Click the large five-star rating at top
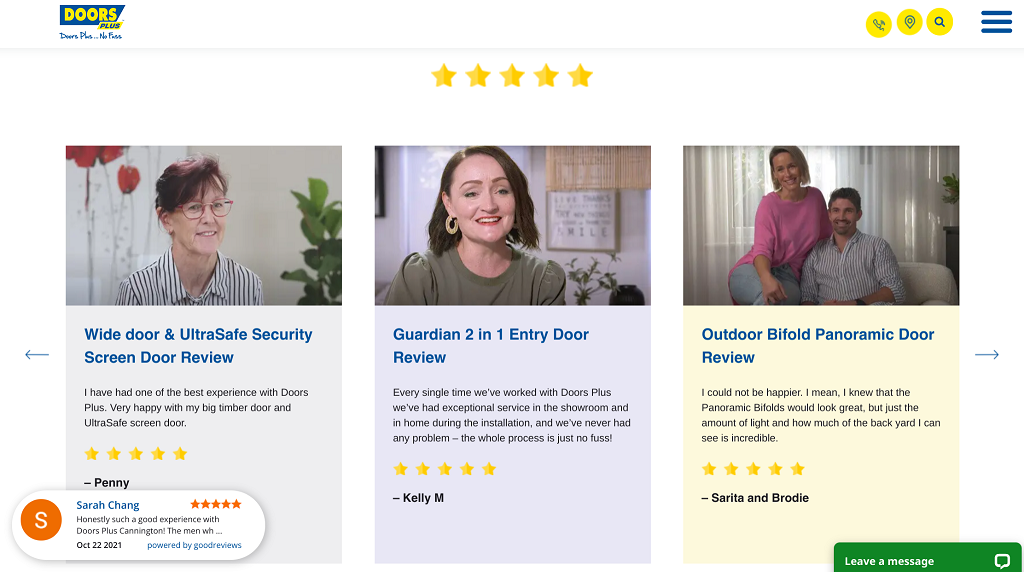The width and height of the screenshot is (1024, 572). [512, 76]
